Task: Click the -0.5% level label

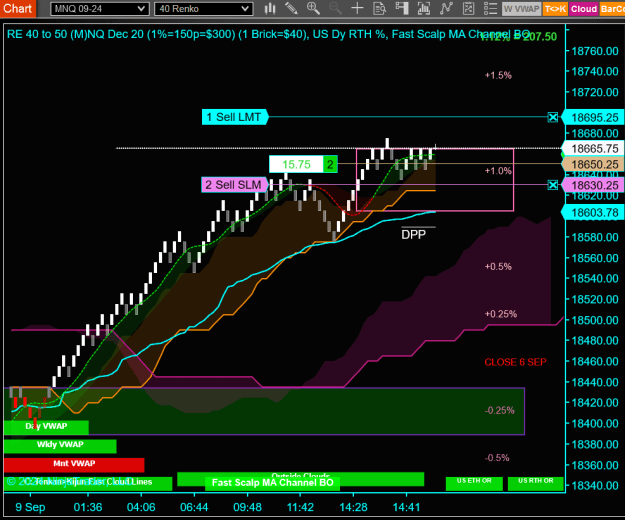Action: [497, 458]
